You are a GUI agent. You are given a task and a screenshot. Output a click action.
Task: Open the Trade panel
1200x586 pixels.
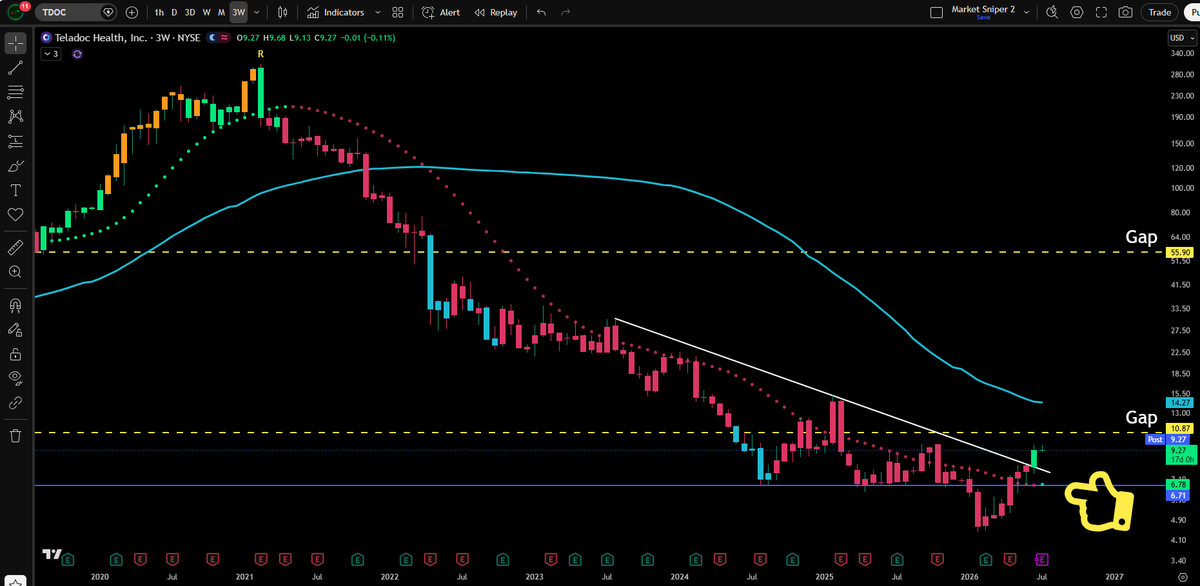pos(1160,12)
